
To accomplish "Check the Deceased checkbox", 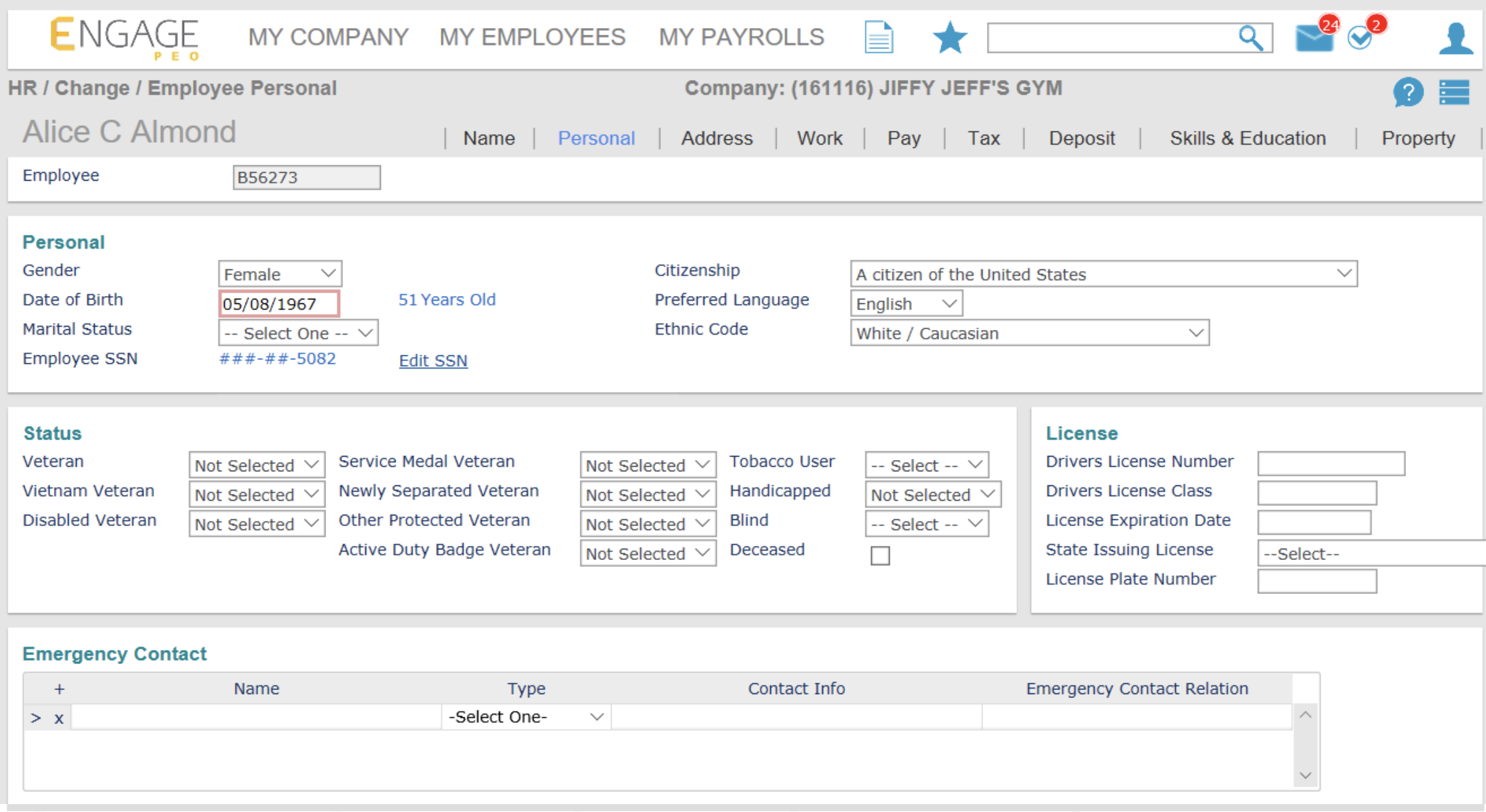I will 880,555.
